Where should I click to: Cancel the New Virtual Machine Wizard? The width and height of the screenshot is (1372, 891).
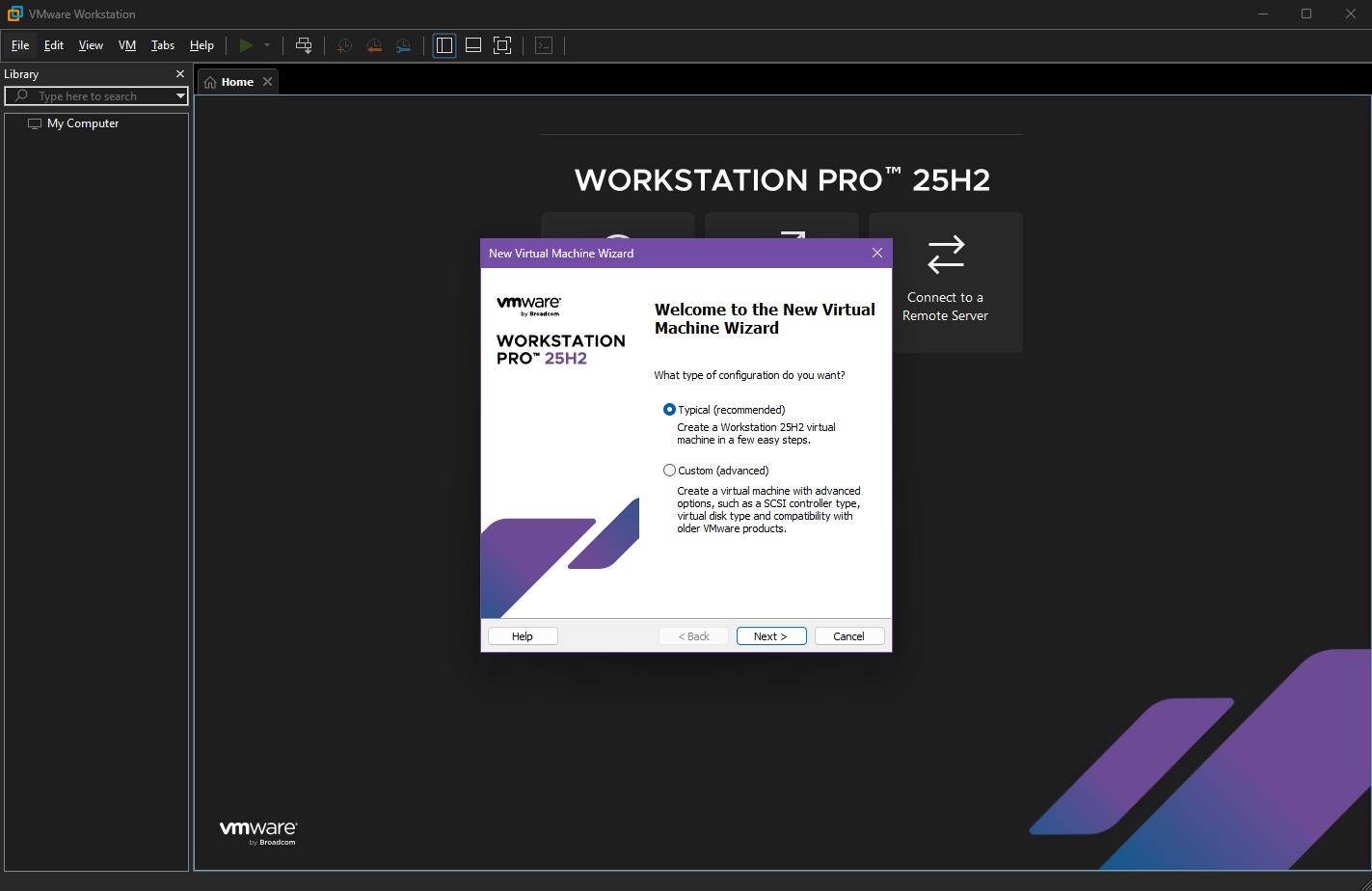pyautogui.click(x=848, y=636)
